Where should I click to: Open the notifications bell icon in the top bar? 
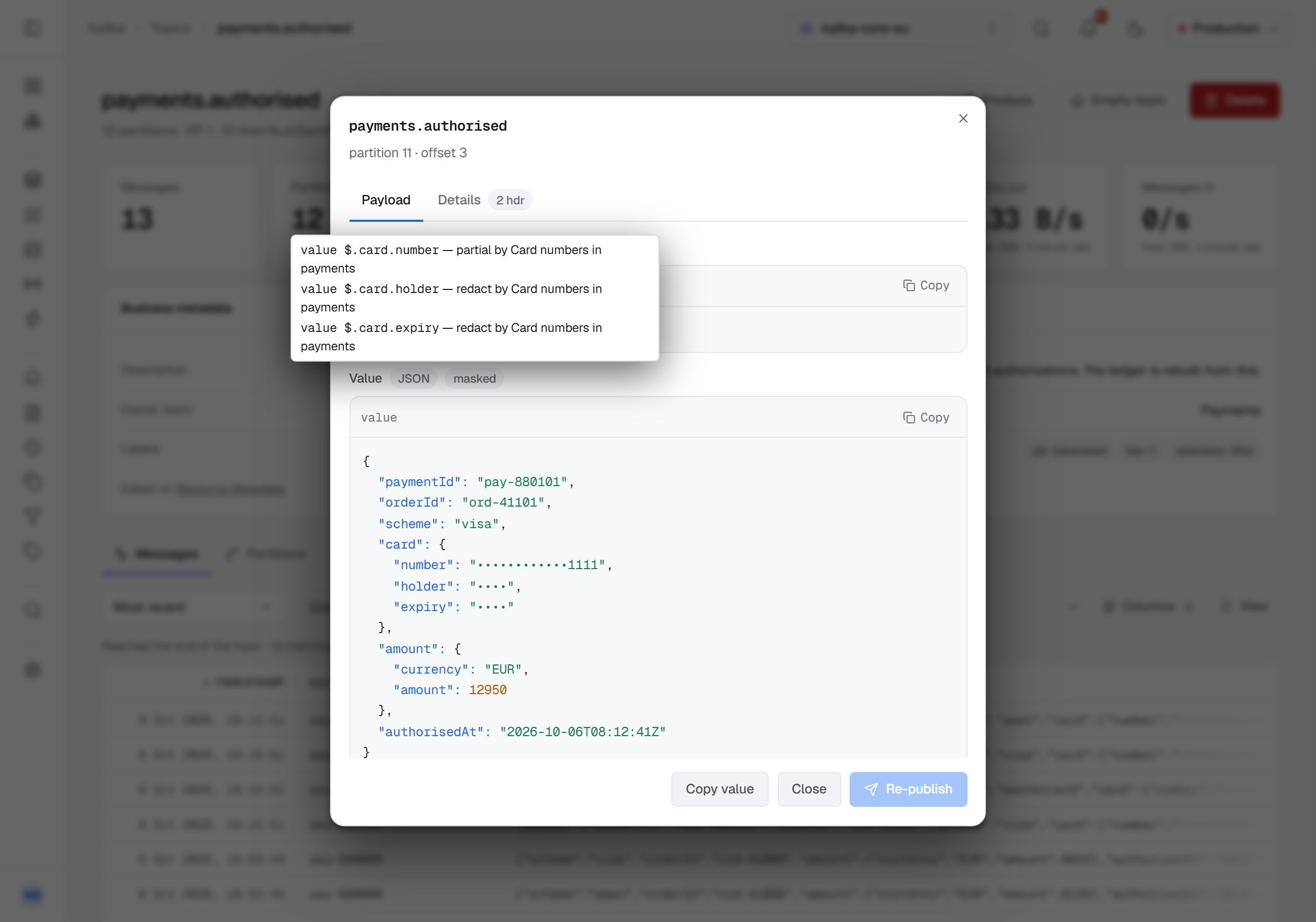[1088, 28]
